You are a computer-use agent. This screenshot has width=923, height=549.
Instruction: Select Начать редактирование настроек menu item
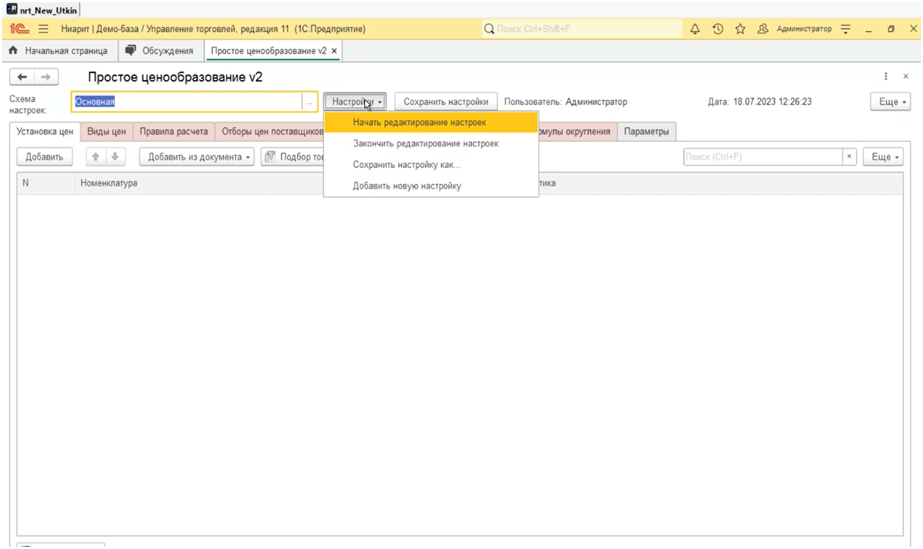431,122
